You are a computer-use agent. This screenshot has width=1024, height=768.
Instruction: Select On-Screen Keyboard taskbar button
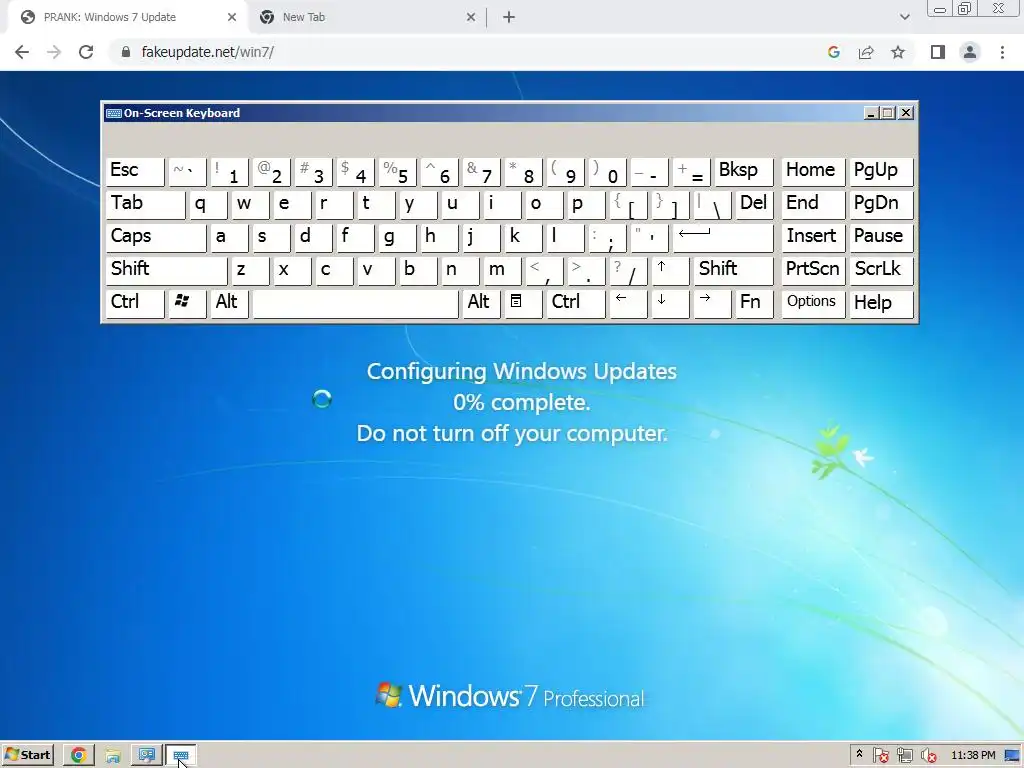point(181,756)
